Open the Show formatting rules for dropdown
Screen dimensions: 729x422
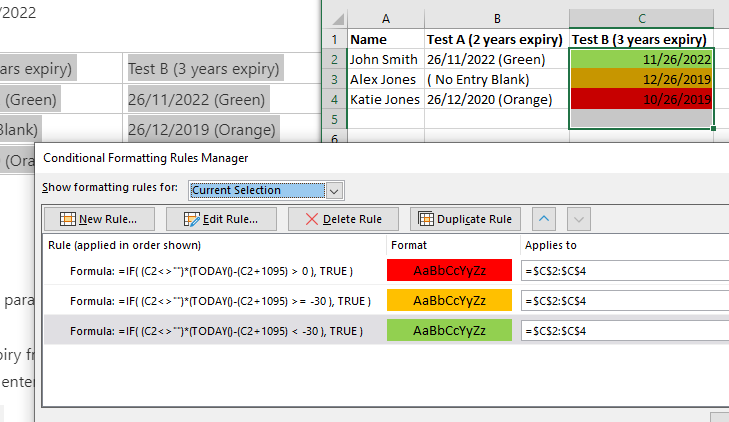tap(334, 191)
